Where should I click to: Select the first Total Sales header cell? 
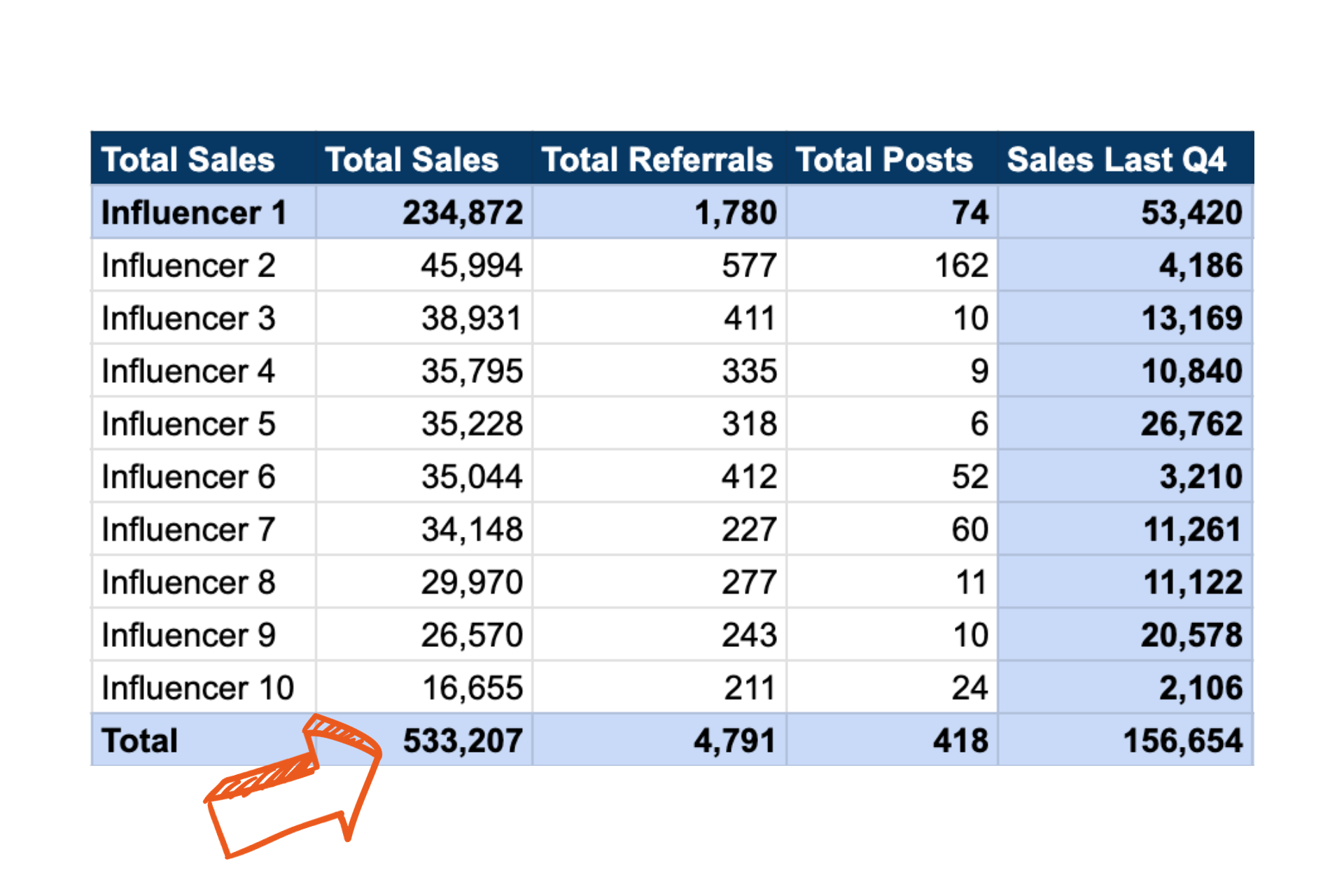(x=188, y=160)
